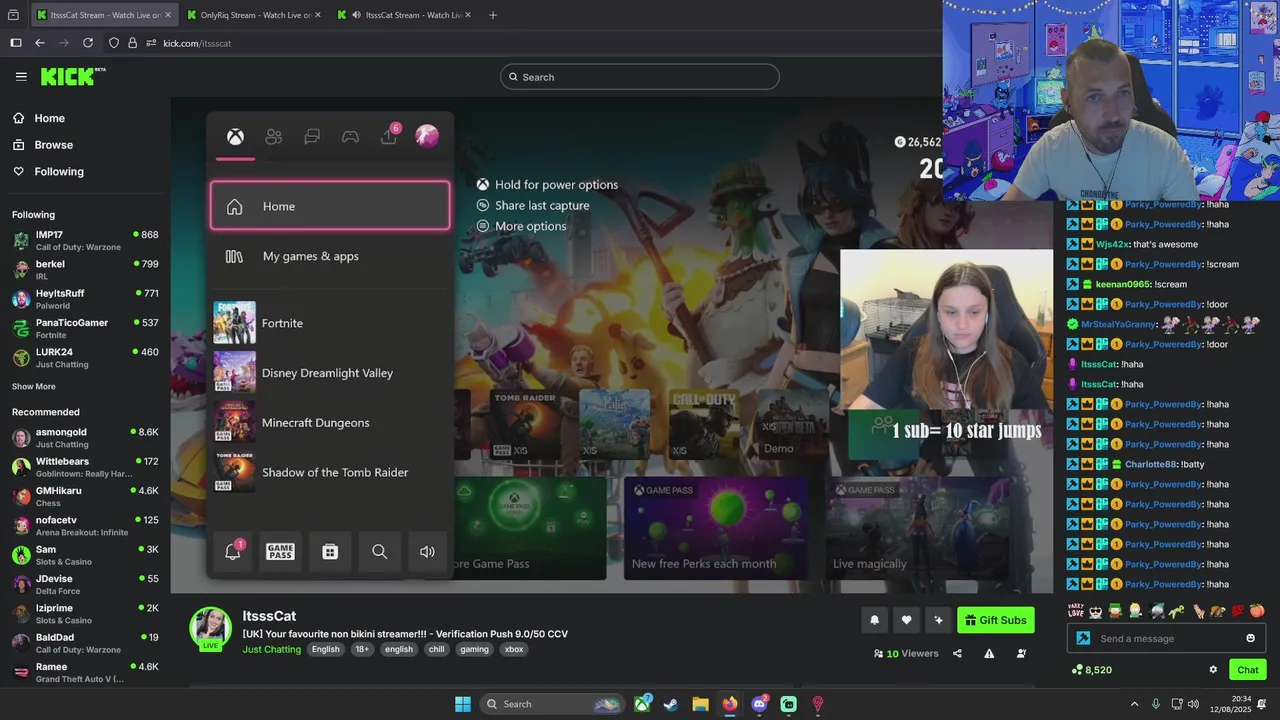Click the chill stream tag
This screenshot has height=720, width=1280.
(x=436, y=649)
